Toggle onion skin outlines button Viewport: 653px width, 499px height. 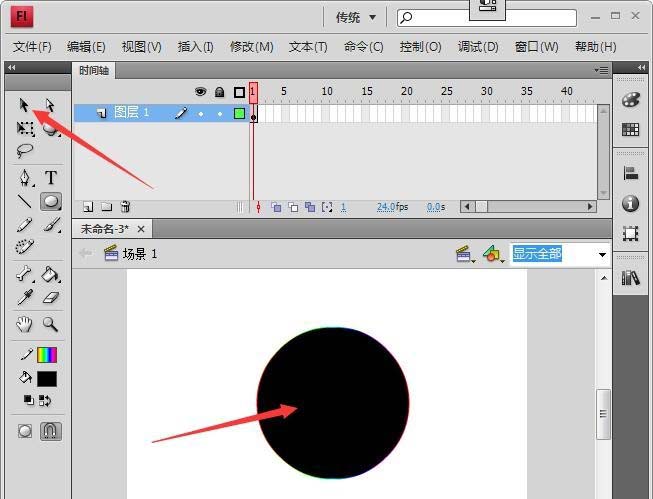coord(293,207)
